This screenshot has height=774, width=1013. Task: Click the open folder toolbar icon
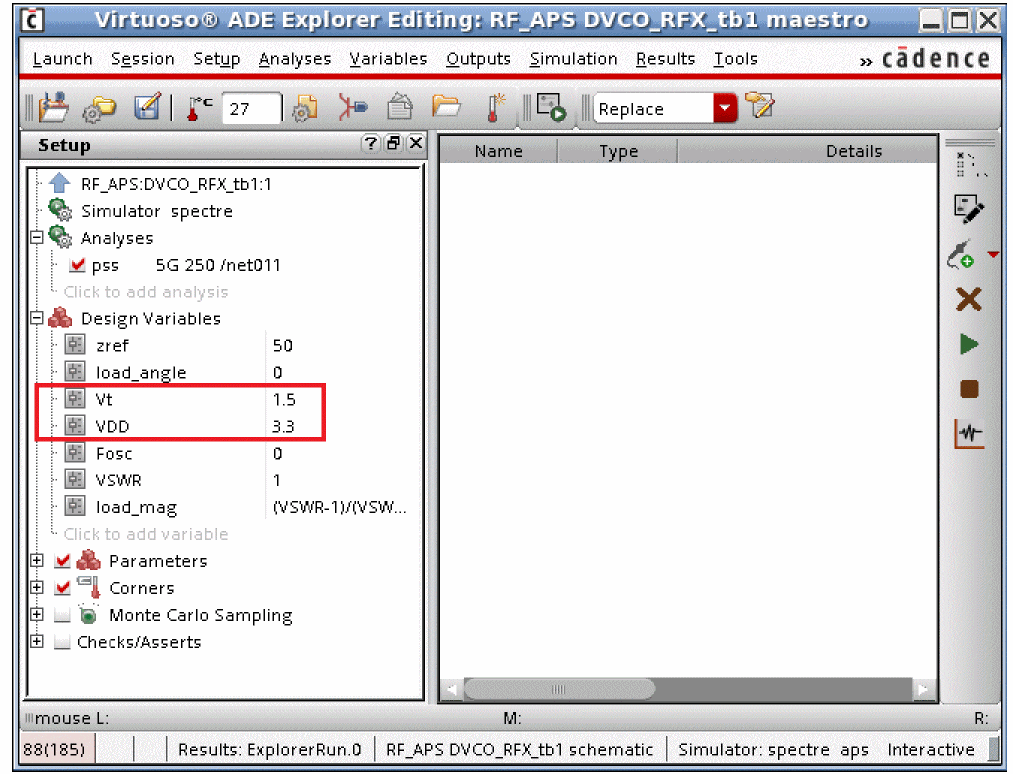[446, 106]
